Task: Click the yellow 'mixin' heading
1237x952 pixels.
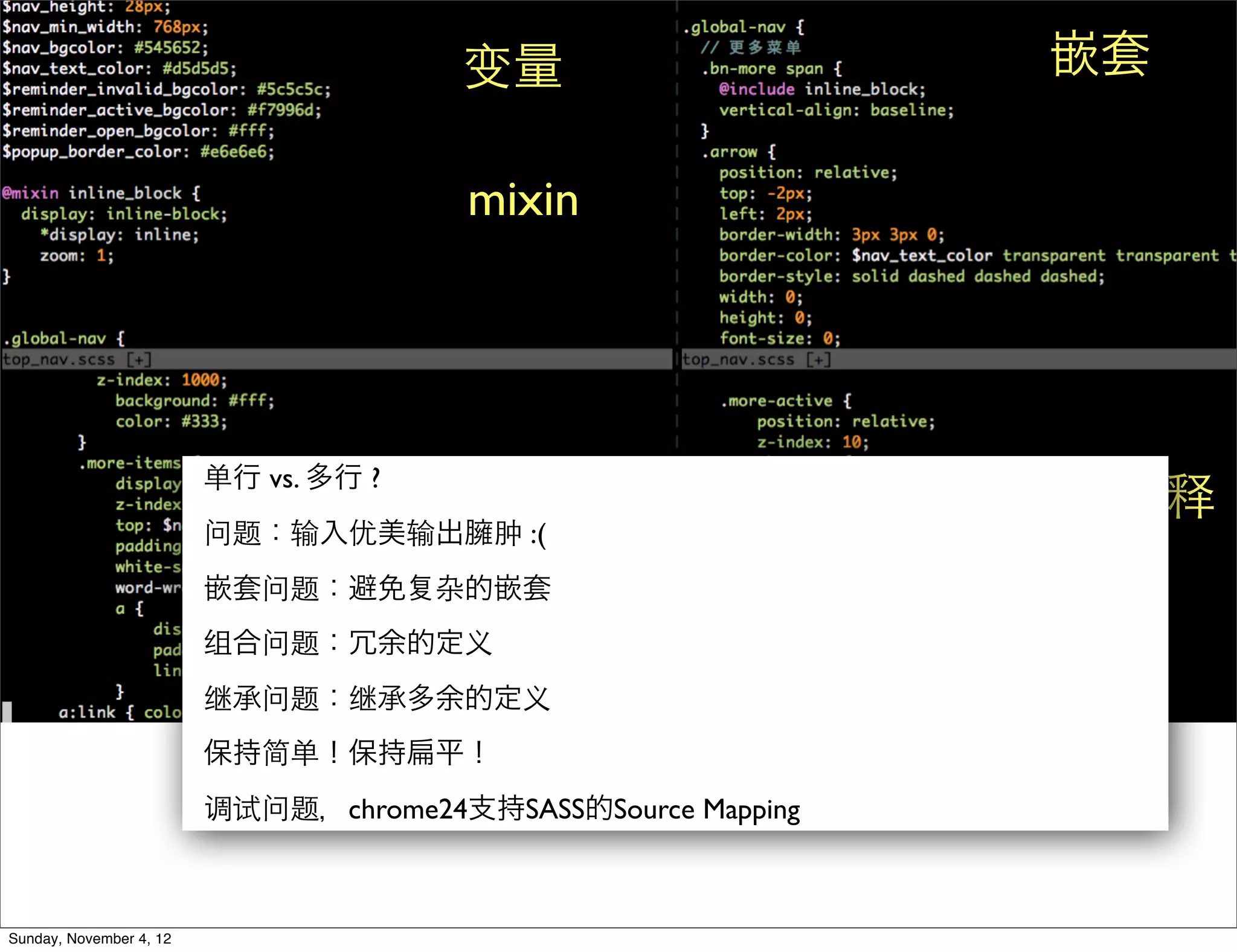Action: click(523, 200)
